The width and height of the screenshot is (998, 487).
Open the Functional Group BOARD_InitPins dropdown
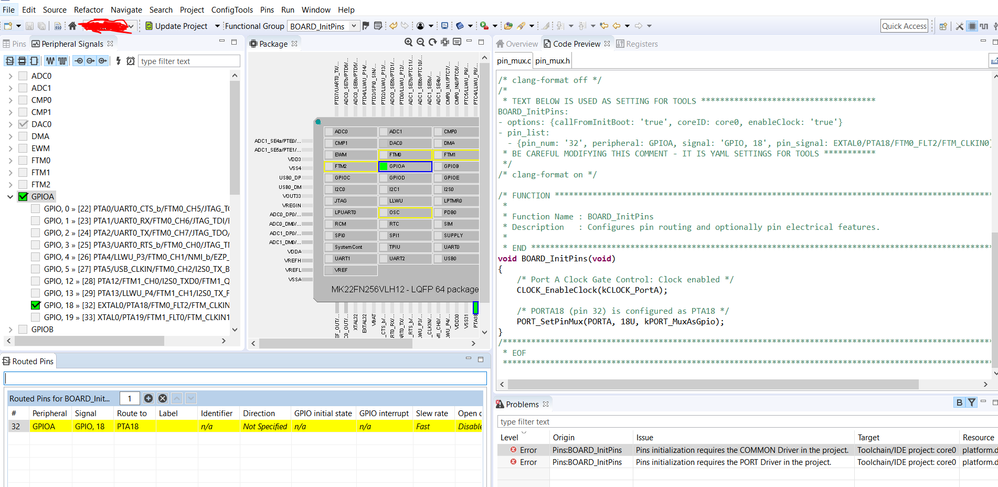click(353, 26)
